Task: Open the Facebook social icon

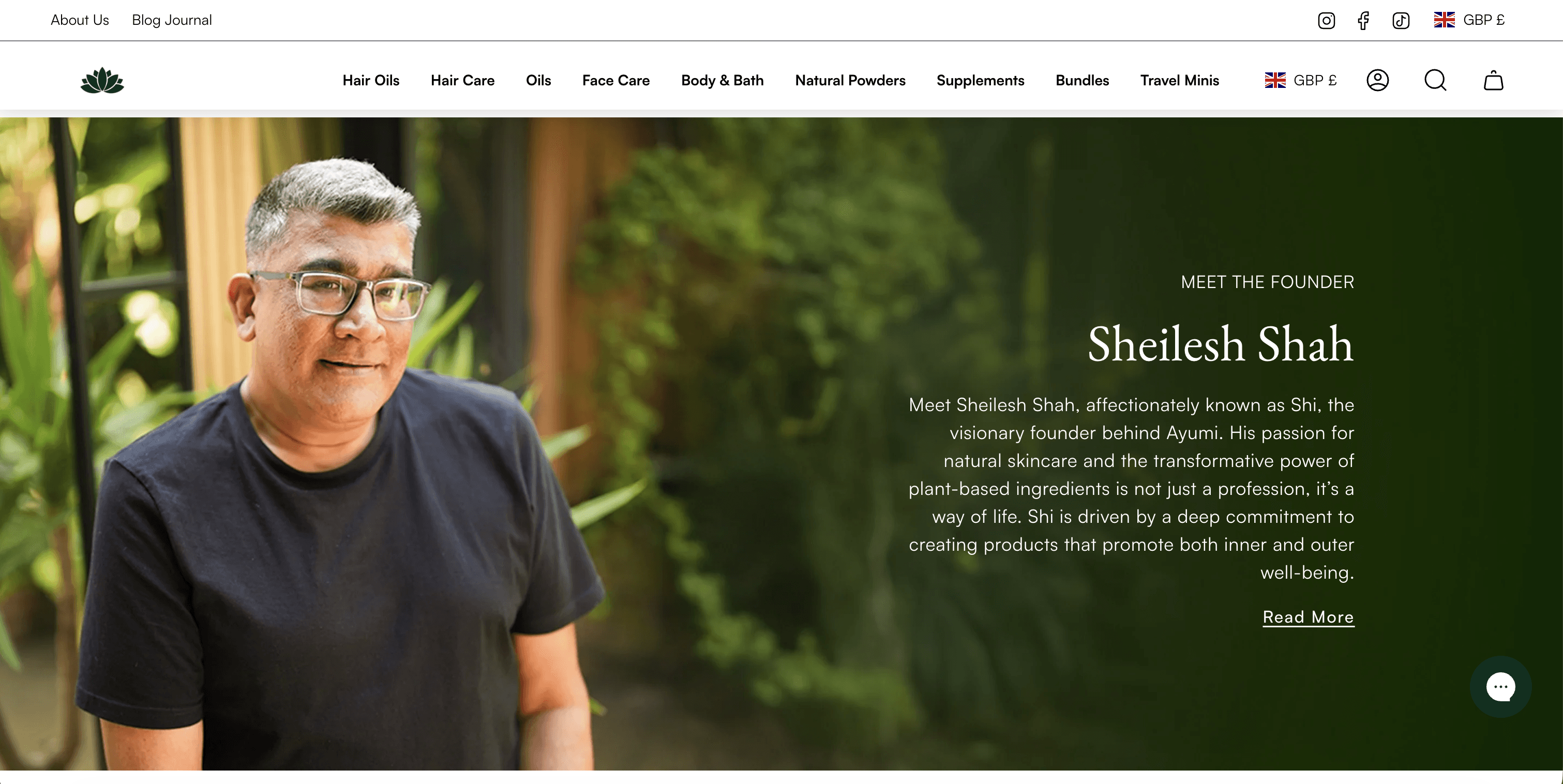Action: coord(1363,21)
